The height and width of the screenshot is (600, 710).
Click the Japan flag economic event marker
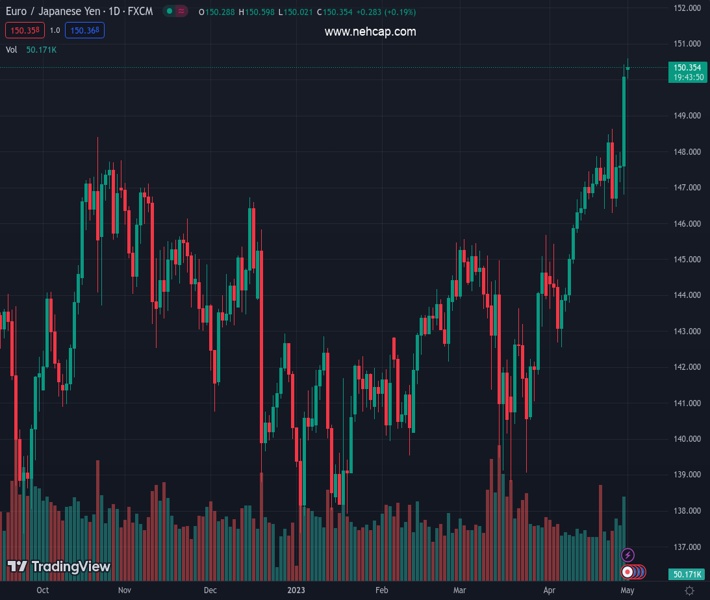click(x=627, y=572)
